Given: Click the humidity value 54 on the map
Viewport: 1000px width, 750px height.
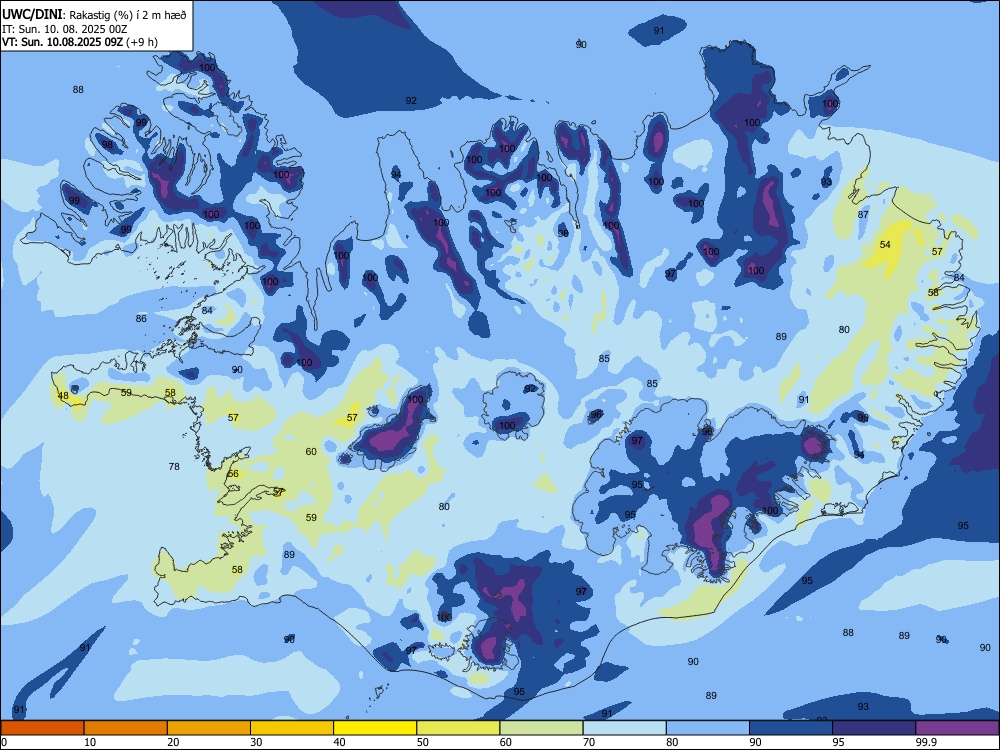Looking at the screenshot, I should [x=885, y=245].
